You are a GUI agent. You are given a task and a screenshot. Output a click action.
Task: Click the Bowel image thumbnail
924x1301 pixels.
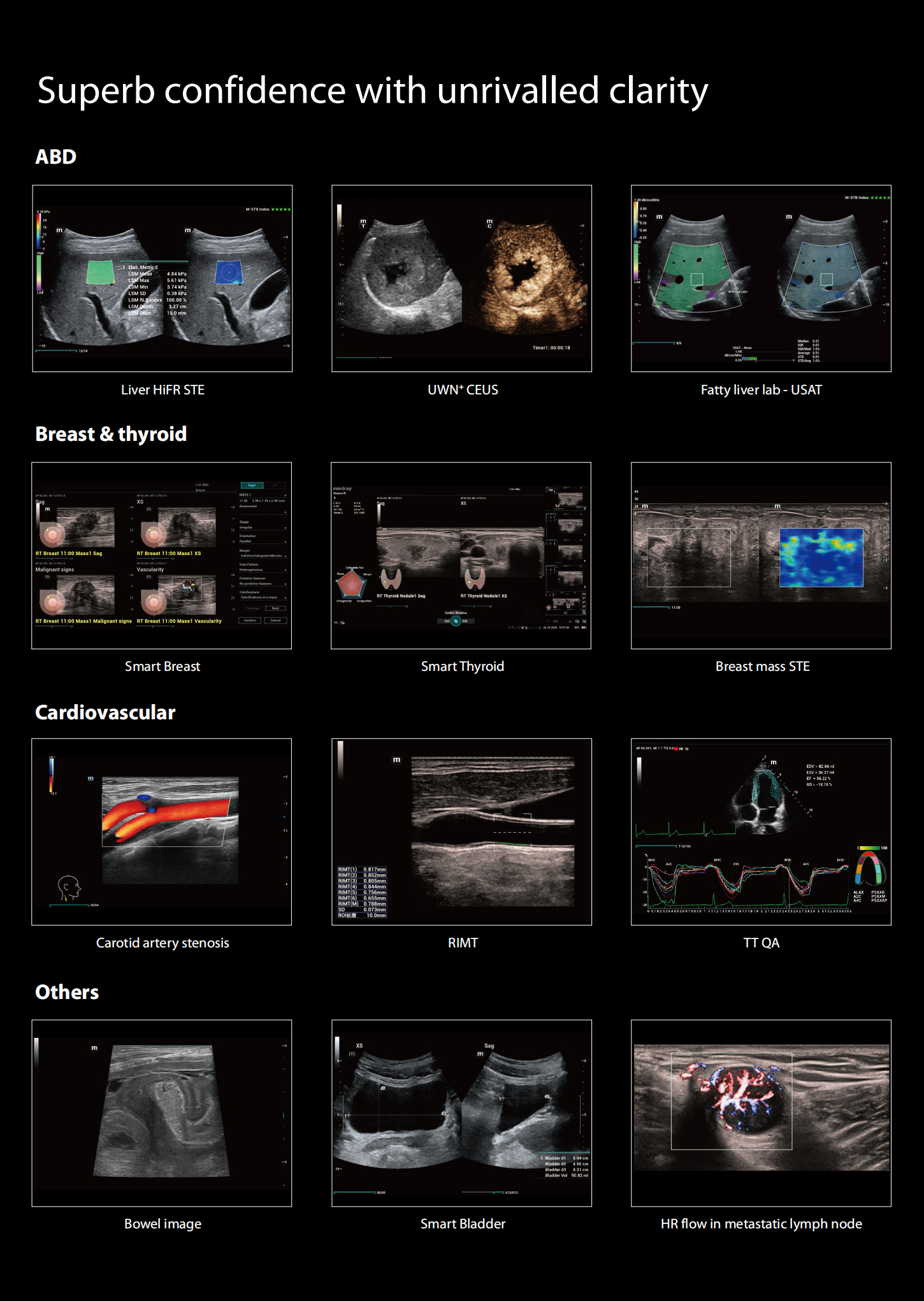[x=162, y=1113]
